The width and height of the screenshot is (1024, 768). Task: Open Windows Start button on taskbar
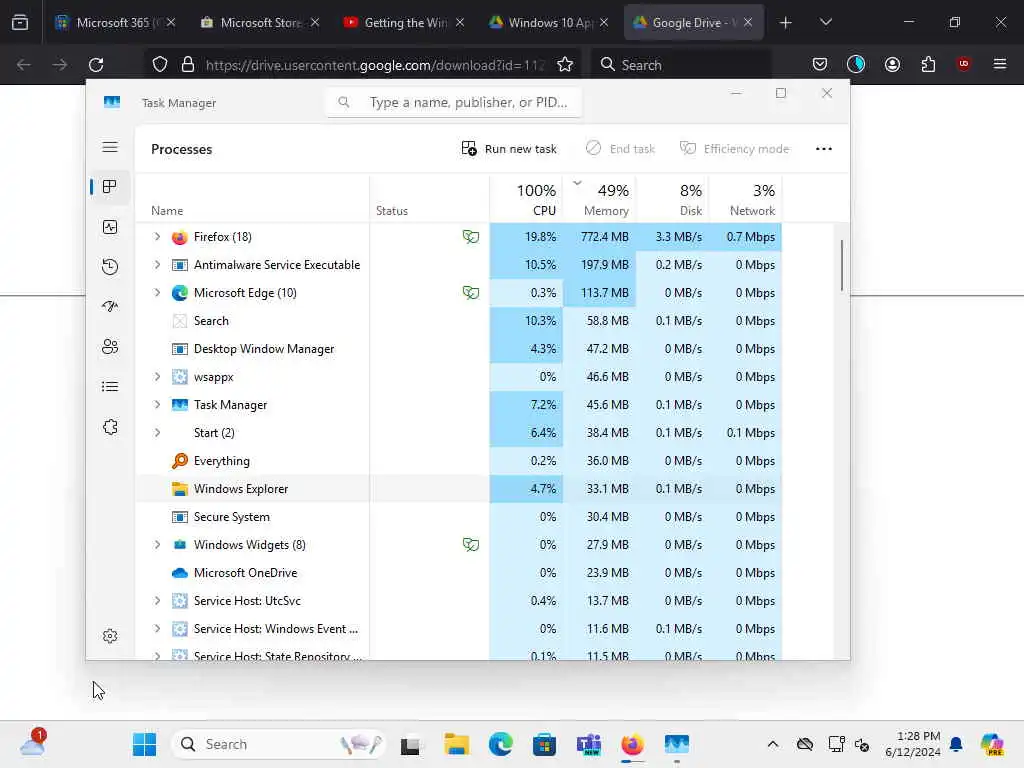(x=144, y=744)
